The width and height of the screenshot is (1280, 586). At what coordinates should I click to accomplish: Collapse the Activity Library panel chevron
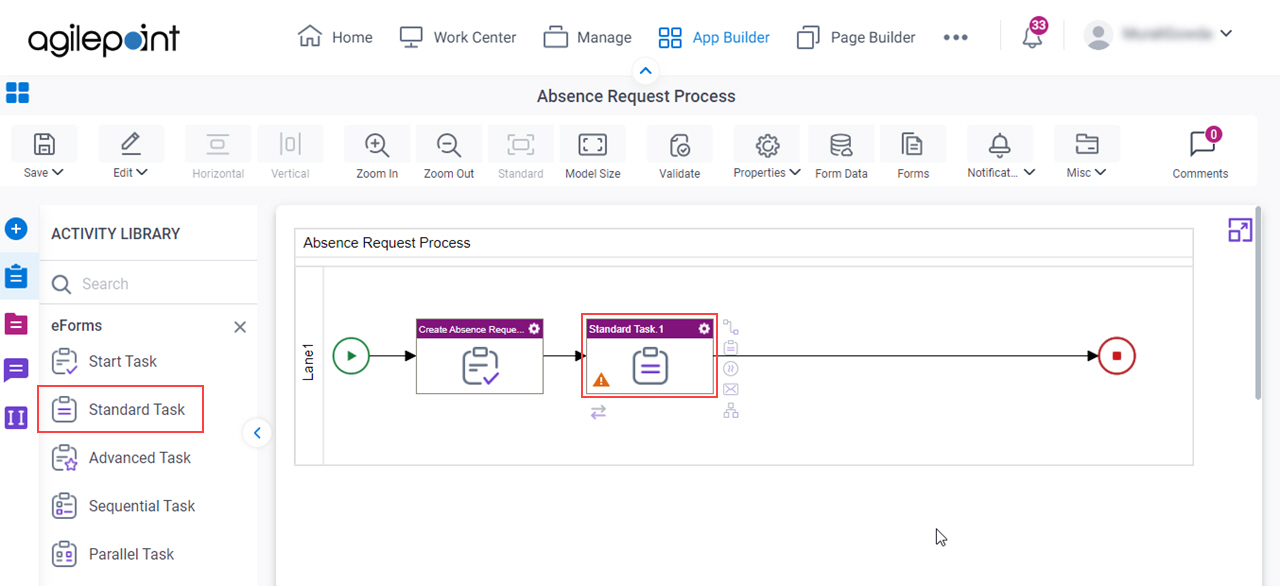coord(257,433)
